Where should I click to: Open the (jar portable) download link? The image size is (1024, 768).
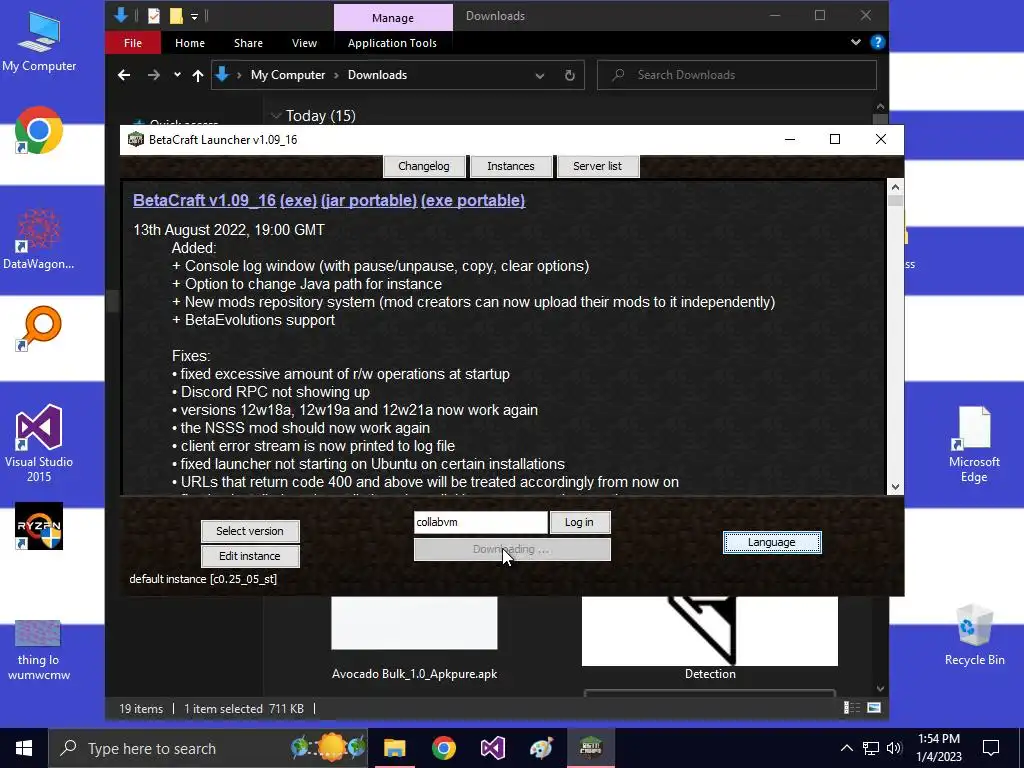pyautogui.click(x=369, y=200)
